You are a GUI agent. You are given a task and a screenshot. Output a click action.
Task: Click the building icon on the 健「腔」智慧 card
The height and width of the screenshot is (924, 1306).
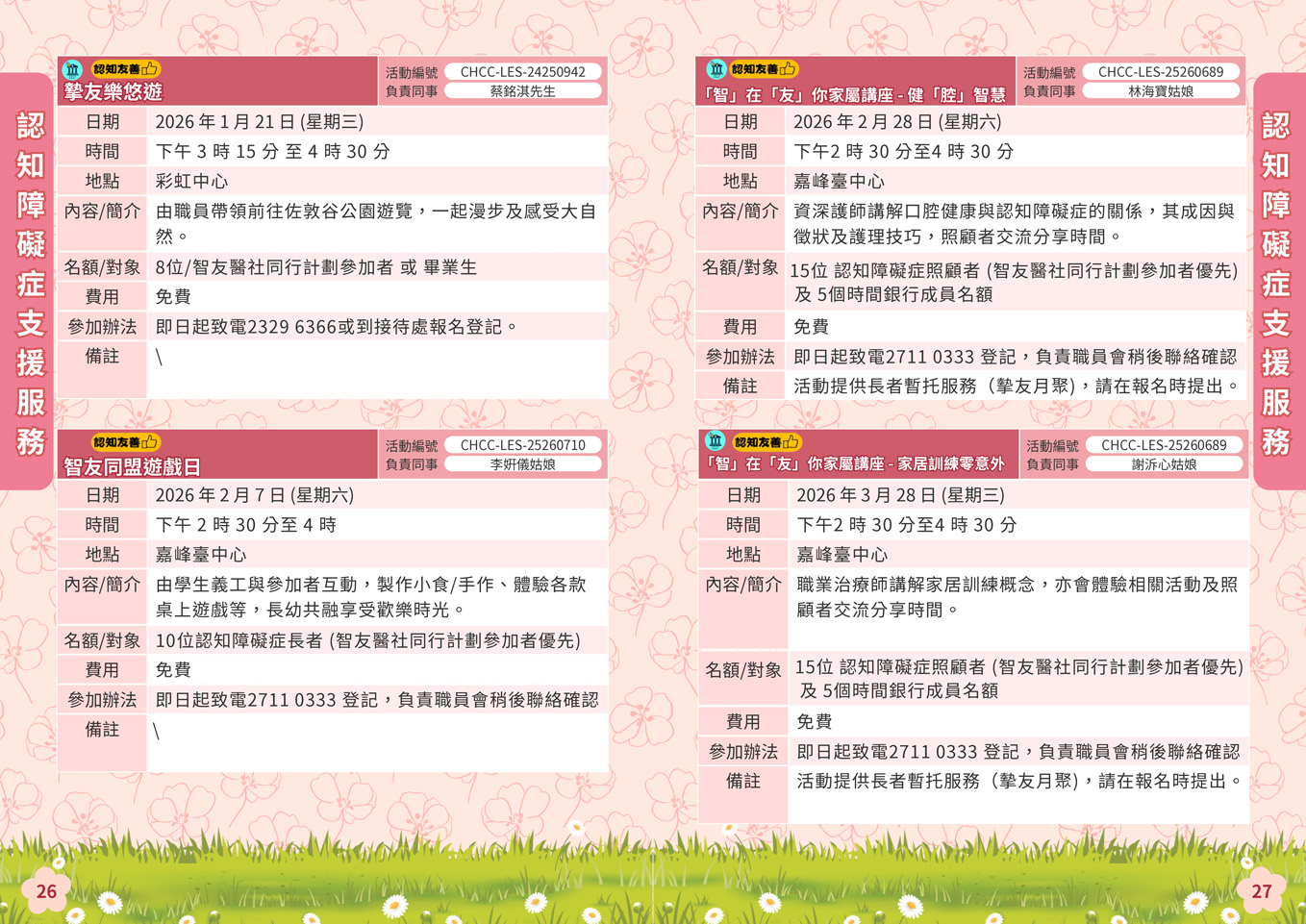tap(716, 68)
